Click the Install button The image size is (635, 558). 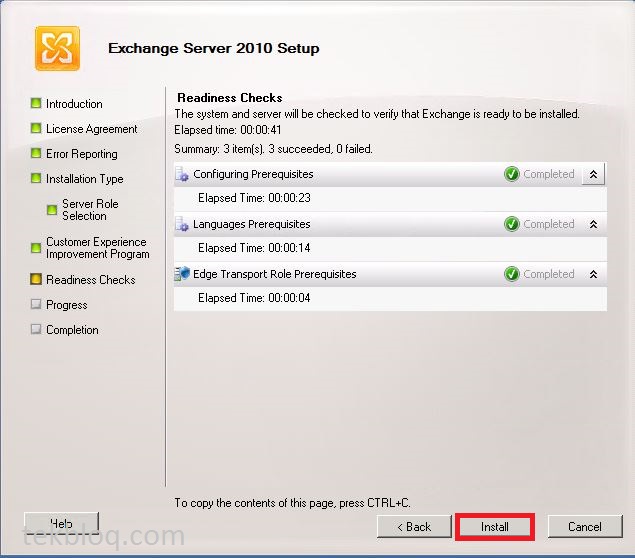[x=494, y=527]
